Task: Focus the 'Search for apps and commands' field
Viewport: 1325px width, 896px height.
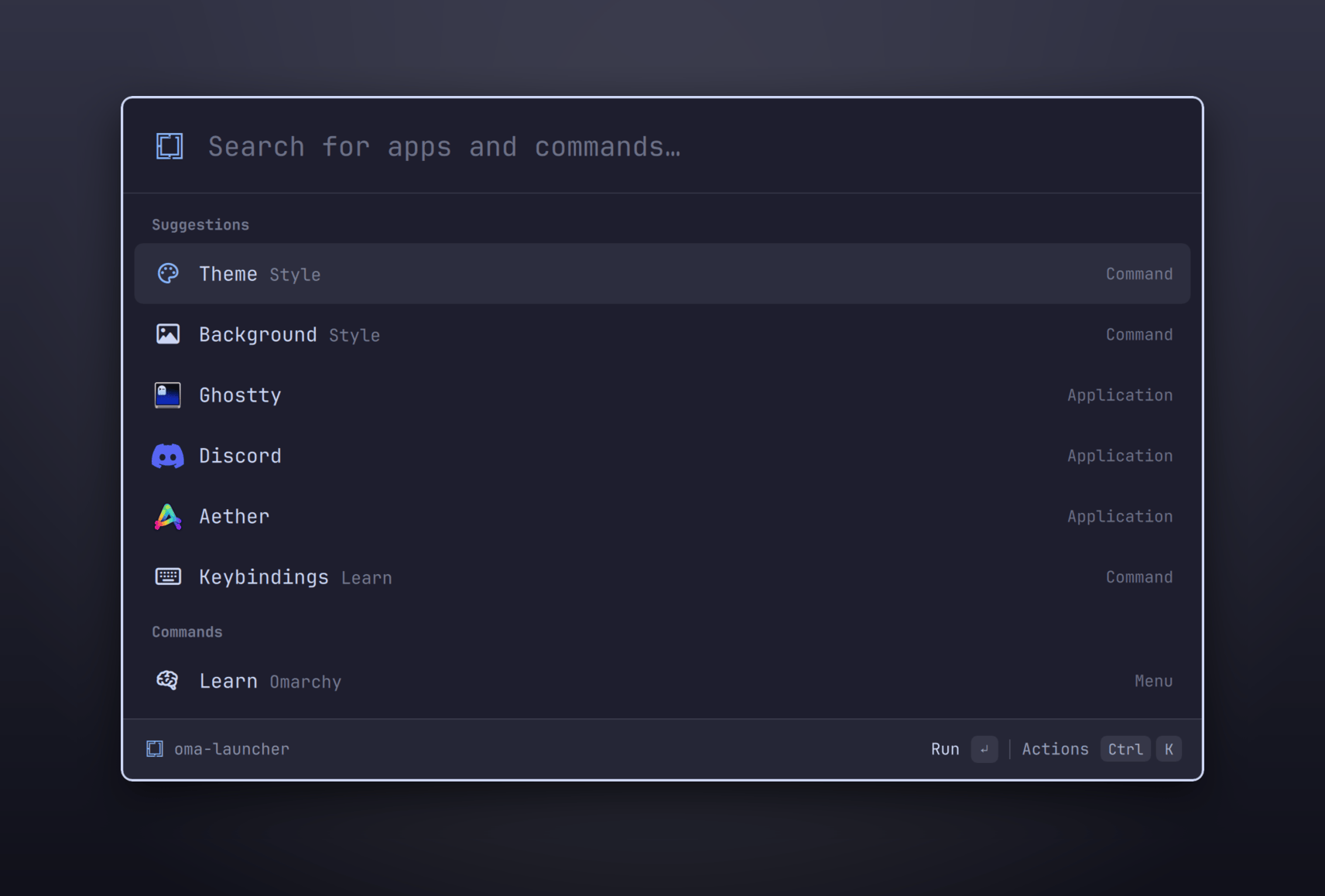Action: pos(662,146)
